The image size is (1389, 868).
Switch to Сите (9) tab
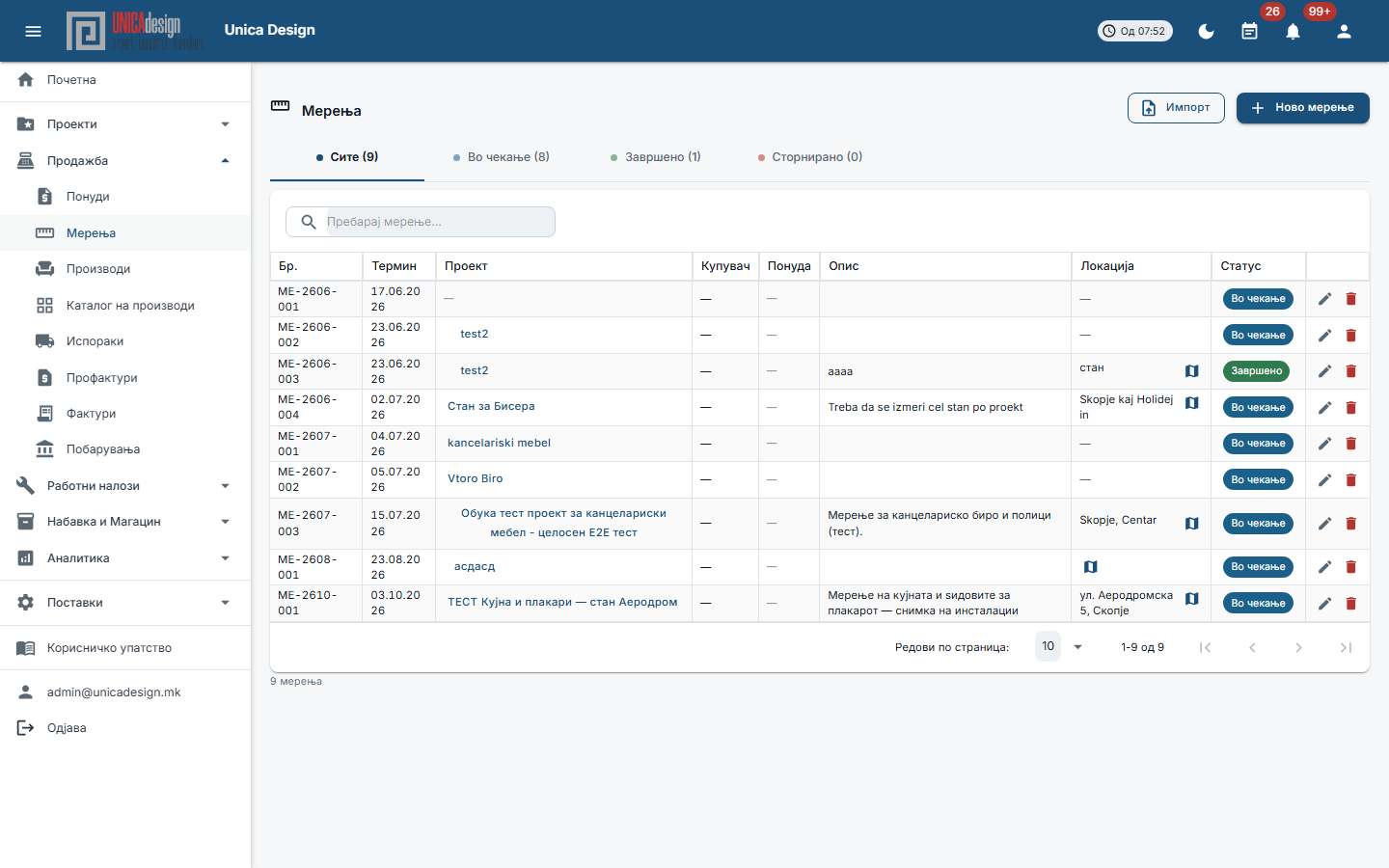347,157
